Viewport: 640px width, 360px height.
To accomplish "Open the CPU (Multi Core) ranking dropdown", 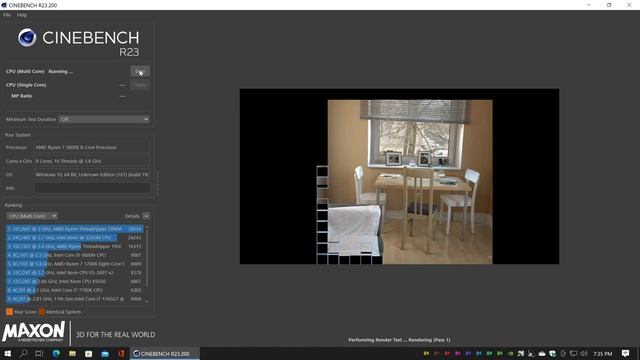I will pos(32,216).
